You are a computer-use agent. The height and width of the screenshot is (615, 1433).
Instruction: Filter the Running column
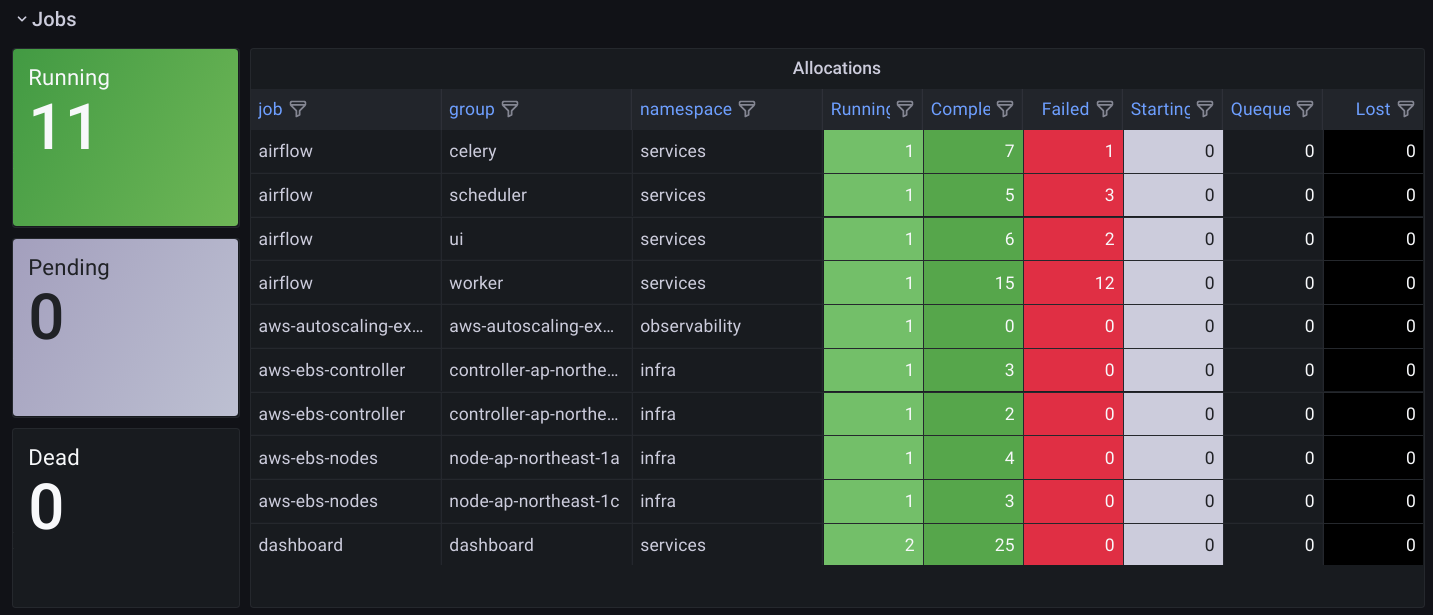pyautogui.click(x=904, y=109)
